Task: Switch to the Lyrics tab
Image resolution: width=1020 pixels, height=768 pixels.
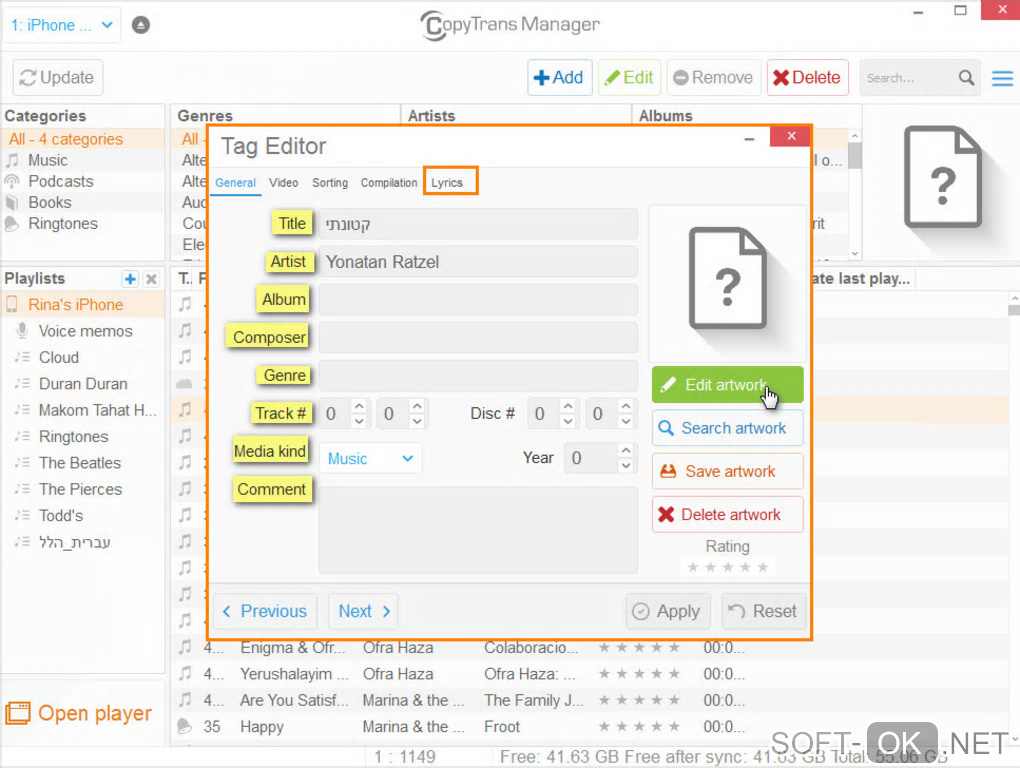Action: pyautogui.click(x=447, y=183)
